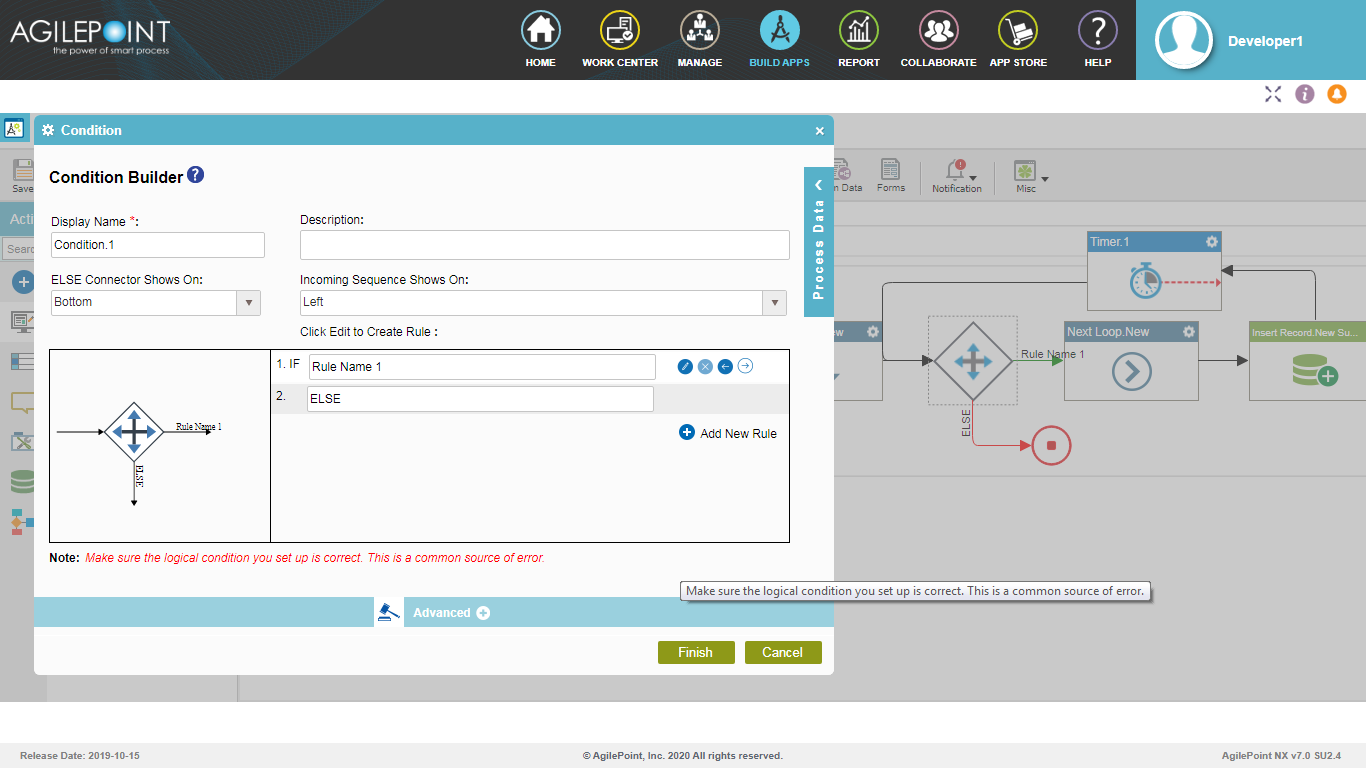
Task: Edit Rule Name 1 with the pencil icon
Action: click(685, 367)
